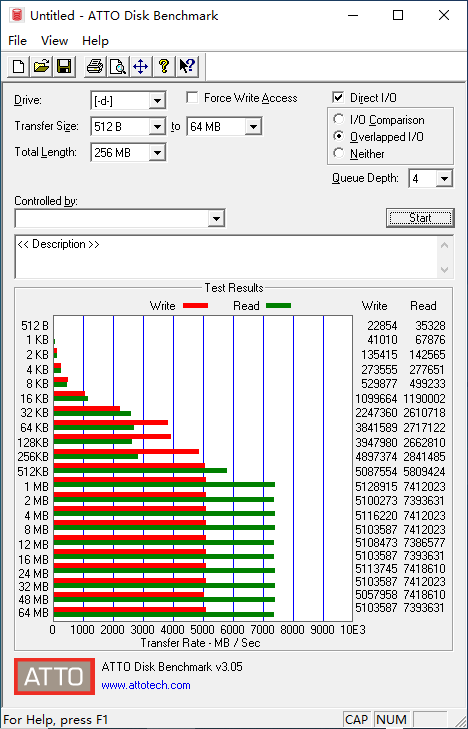
Task: Click the Description scrollbar down arrow
Action: (x=445, y=270)
